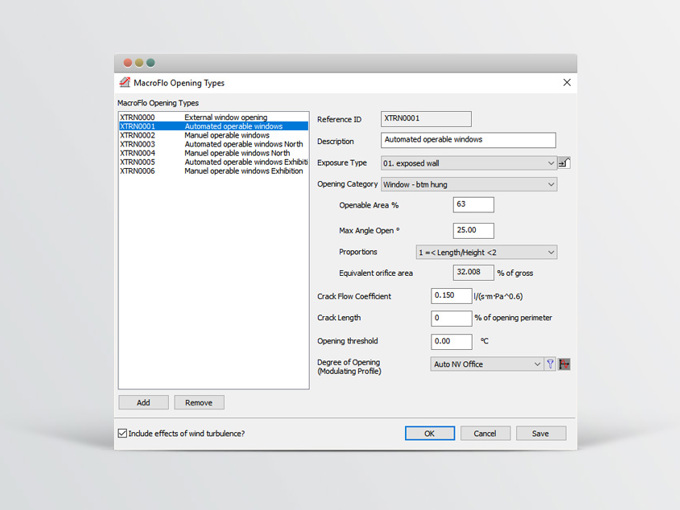Click the exposure type editor icon
Image resolution: width=680 pixels, height=510 pixels.
[564, 163]
